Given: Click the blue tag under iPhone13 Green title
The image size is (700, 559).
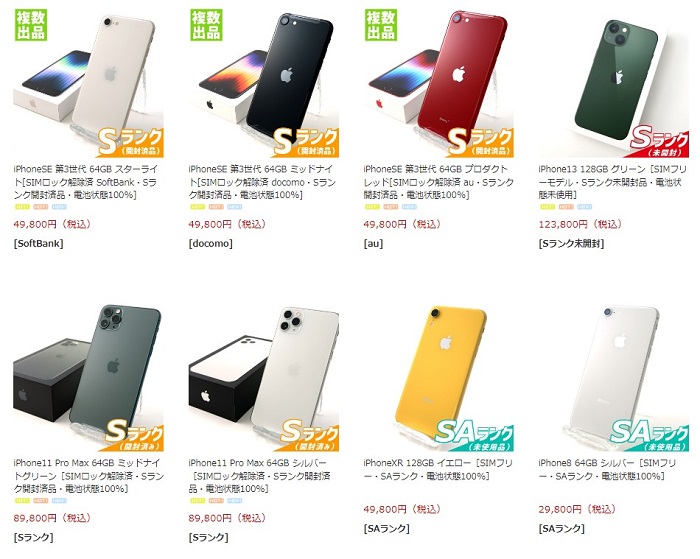Looking at the screenshot, I should [x=584, y=207].
